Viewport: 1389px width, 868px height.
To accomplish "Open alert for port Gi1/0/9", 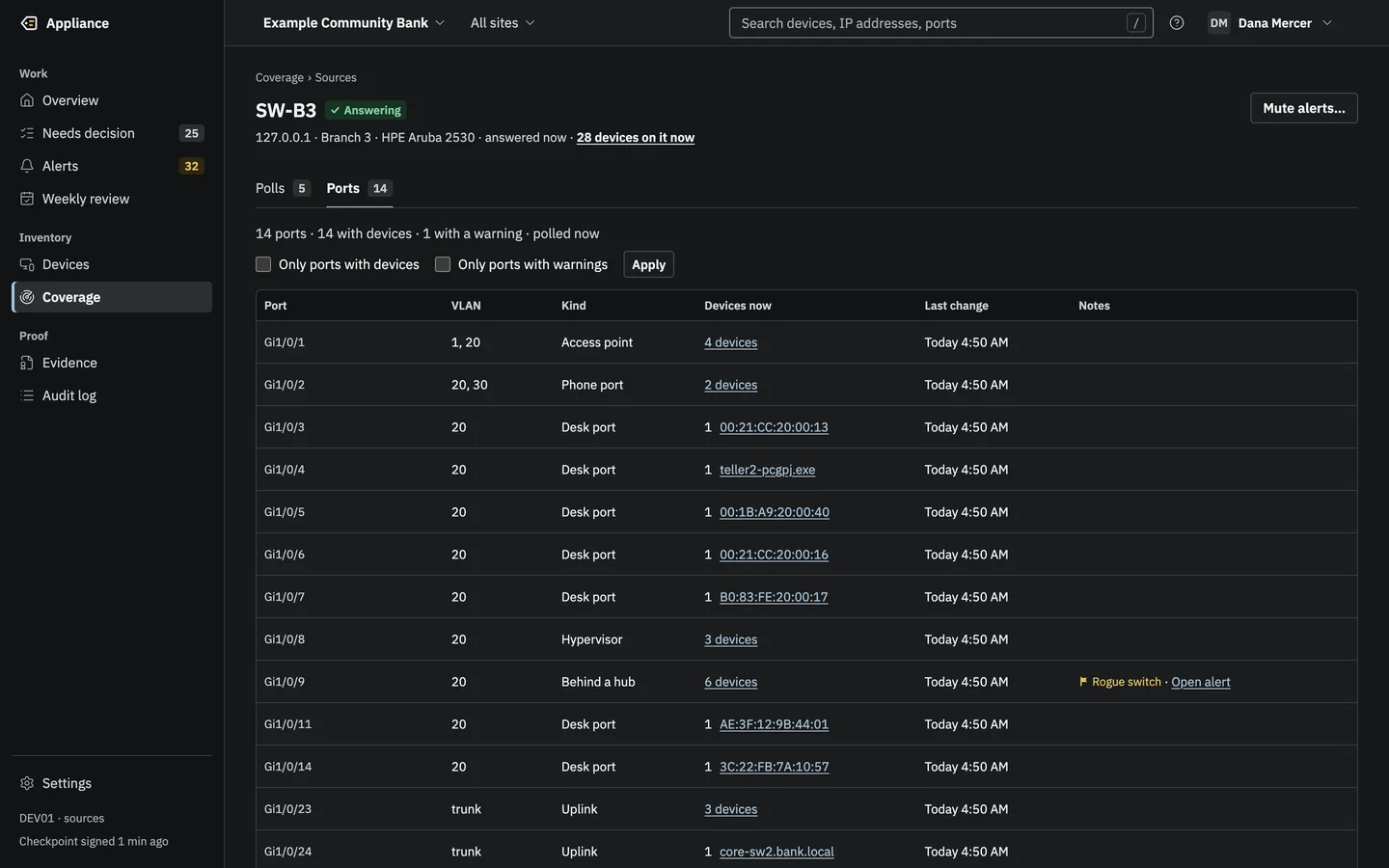I will point(1201,682).
